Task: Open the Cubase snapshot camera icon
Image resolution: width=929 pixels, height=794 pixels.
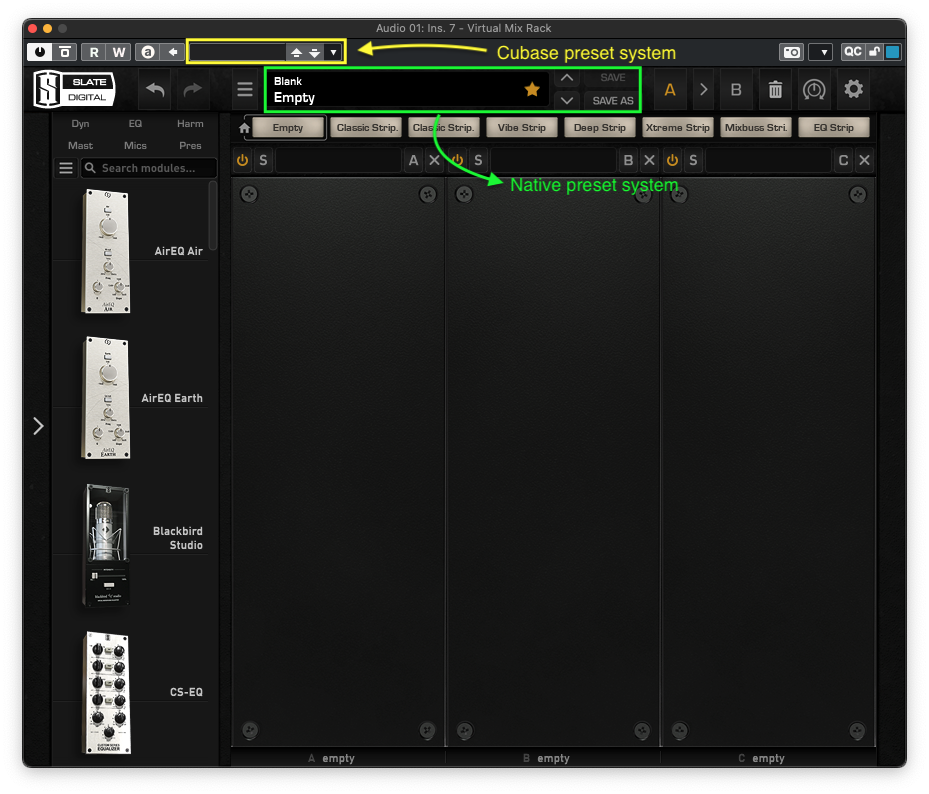Action: (x=791, y=52)
